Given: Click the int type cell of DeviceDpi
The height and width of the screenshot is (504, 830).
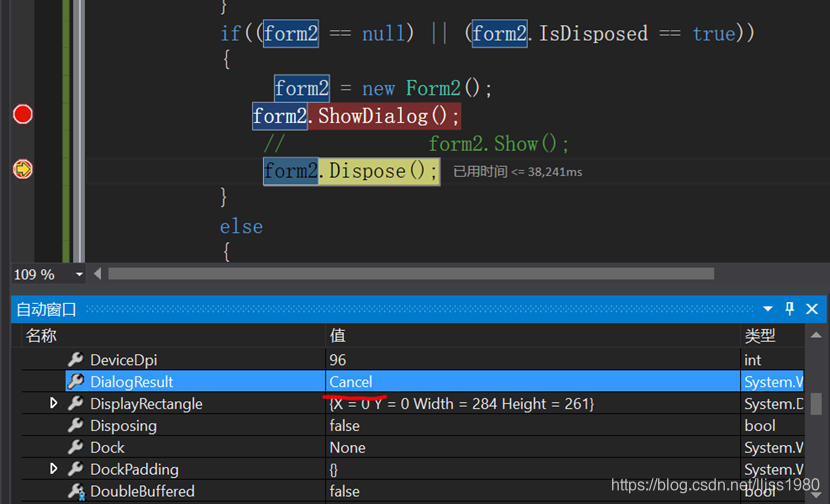Looking at the screenshot, I should click(x=753, y=360).
